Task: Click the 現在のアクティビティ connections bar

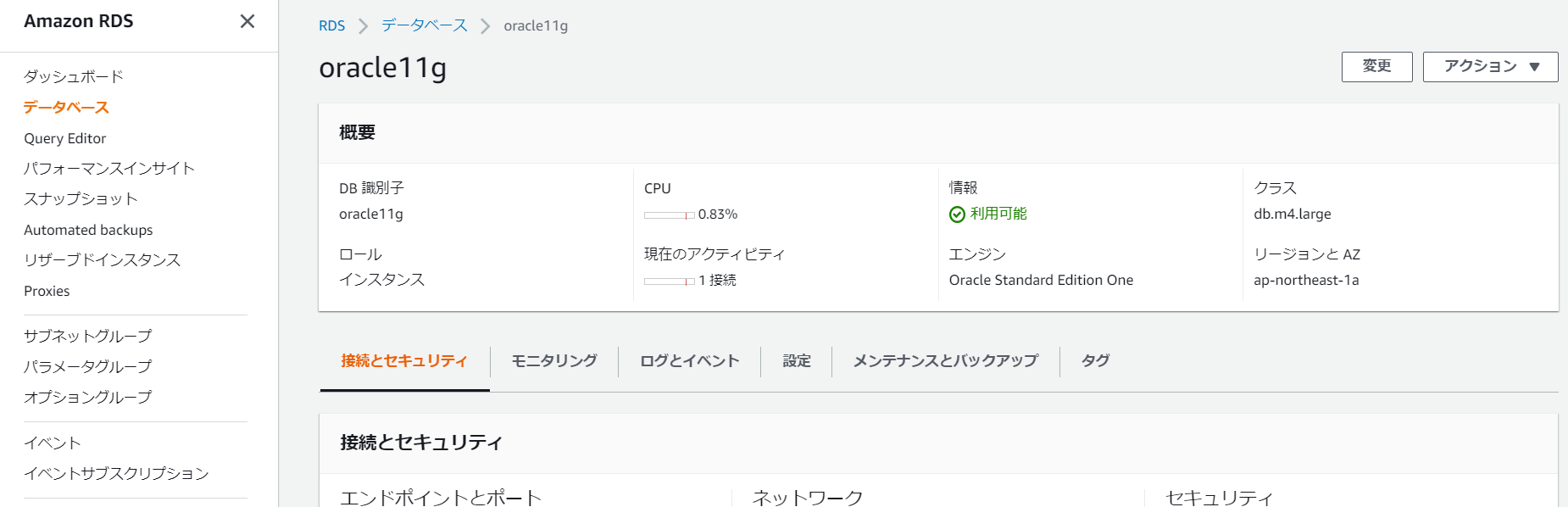Action: click(670, 281)
